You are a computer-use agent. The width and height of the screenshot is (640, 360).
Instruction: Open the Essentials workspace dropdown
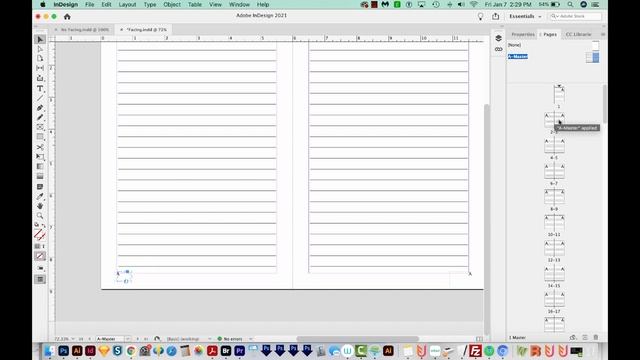[x=525, y=16]
